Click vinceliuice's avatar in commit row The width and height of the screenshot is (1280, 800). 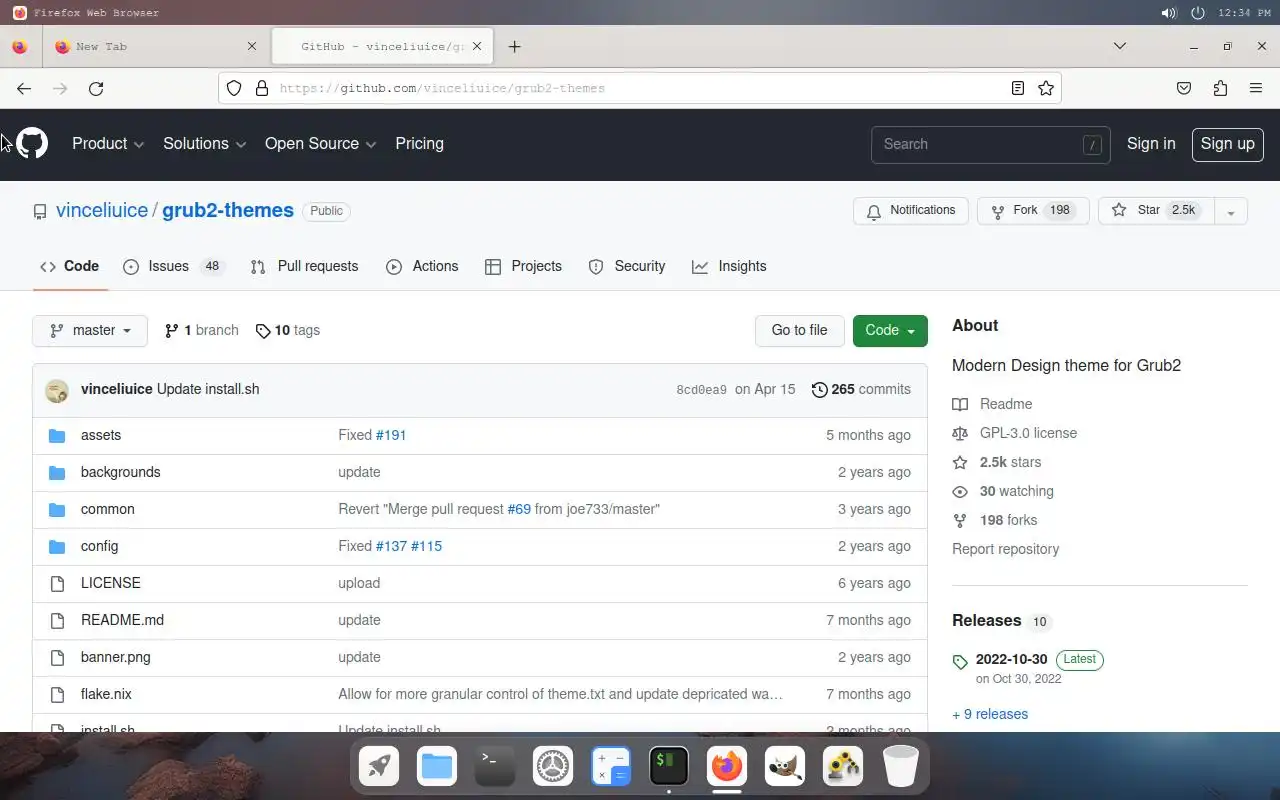[57, 390]
